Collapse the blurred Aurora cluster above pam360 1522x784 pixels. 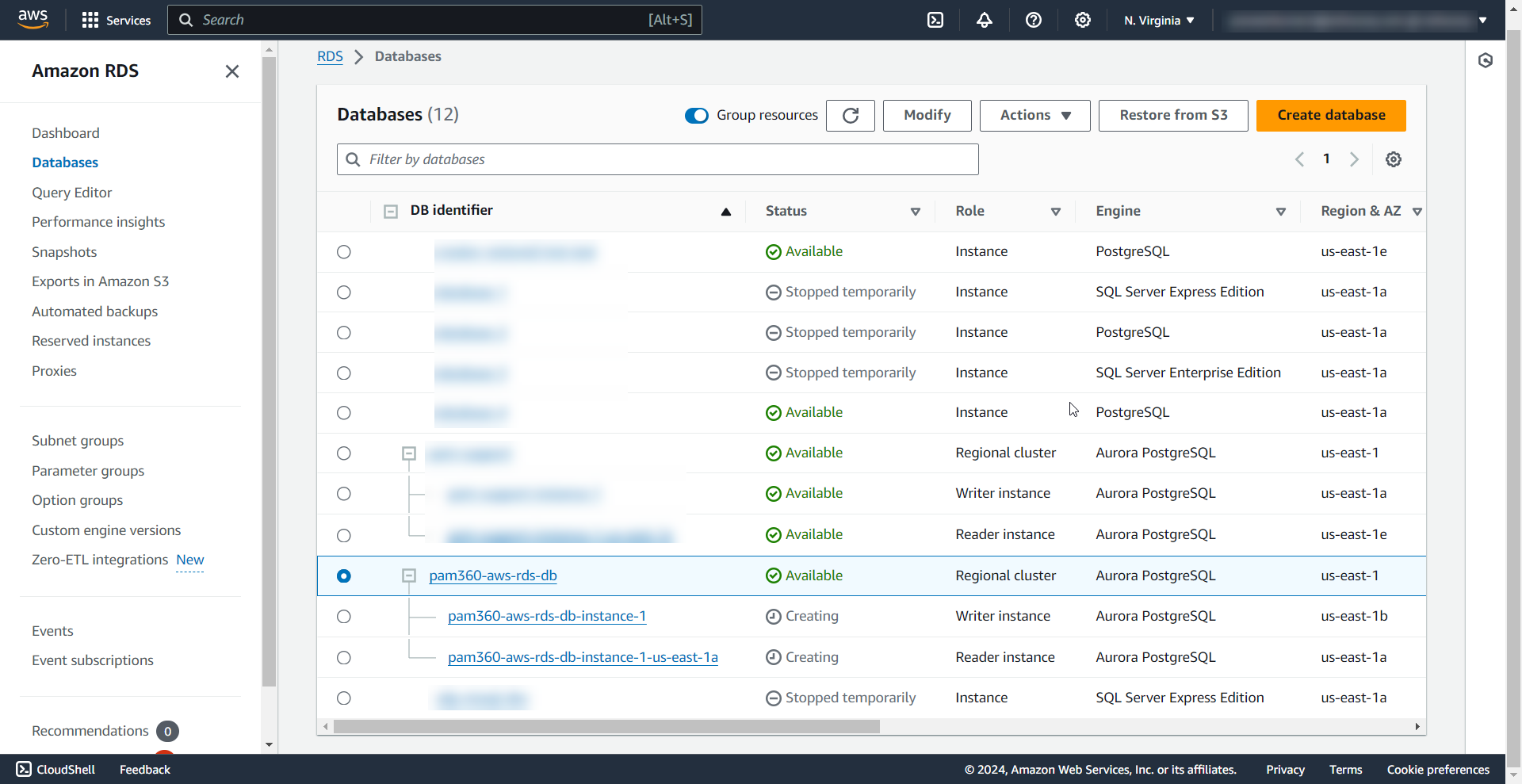(409, 453)
